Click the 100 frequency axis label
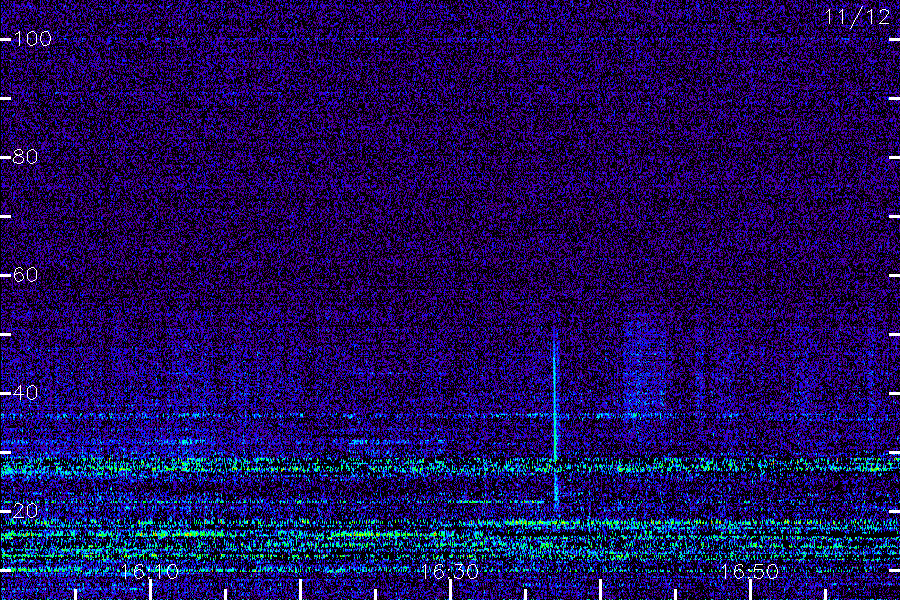900x600 pixels. point(32,39)
